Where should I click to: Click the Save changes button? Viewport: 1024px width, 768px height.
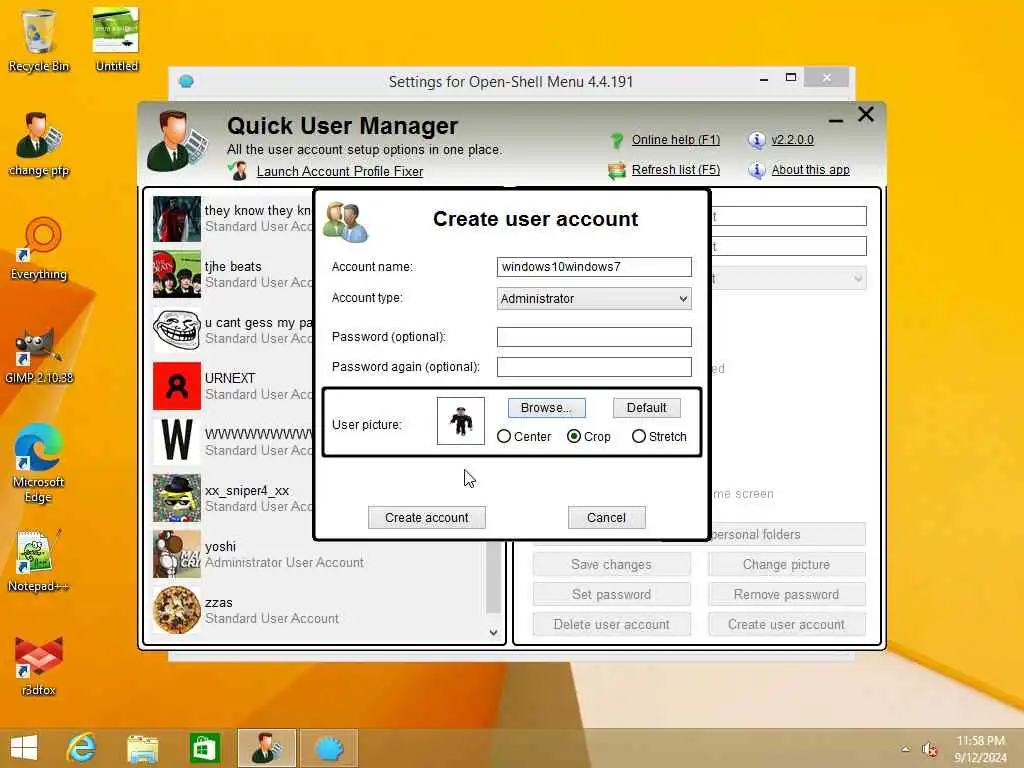(611, 564)
